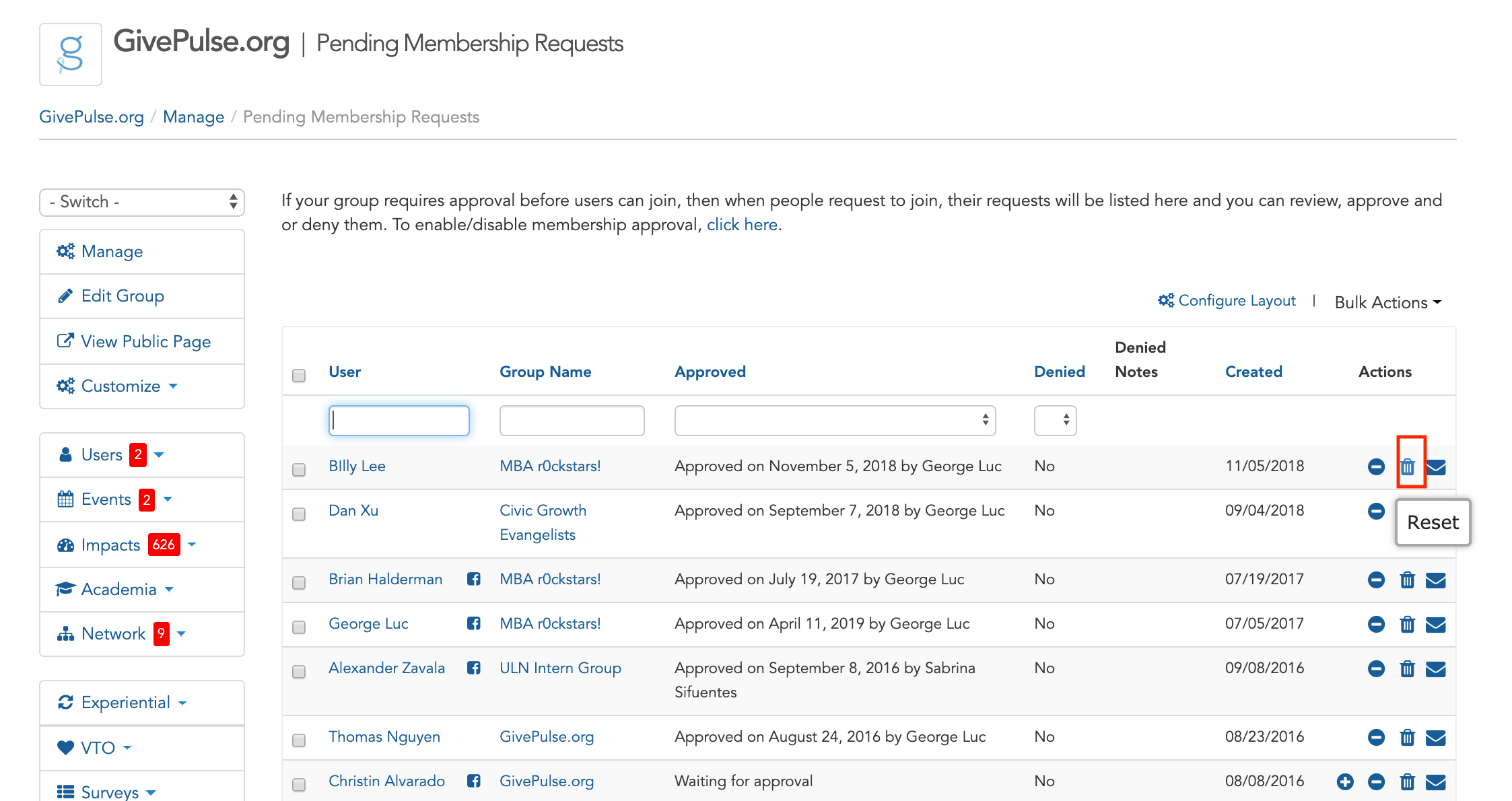Click the deny icon for Alexander Zavala
The width and height of the screenshot is (1512, 801).
pyautogui.click(x=1376, y=668)
